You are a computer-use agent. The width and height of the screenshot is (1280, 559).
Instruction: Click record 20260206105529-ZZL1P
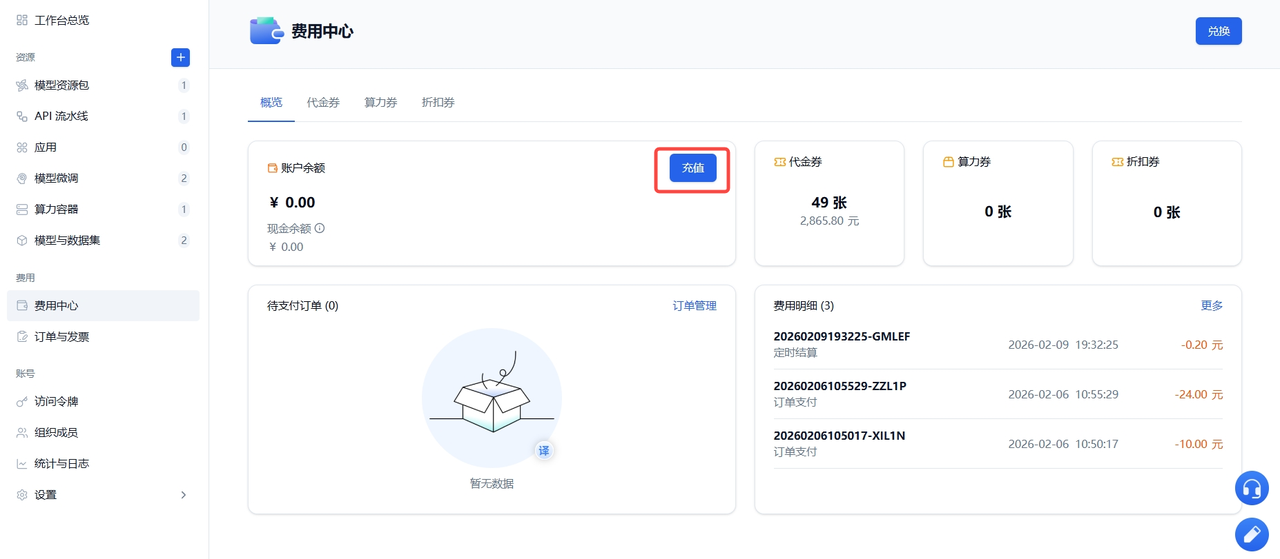pos(840,386)
